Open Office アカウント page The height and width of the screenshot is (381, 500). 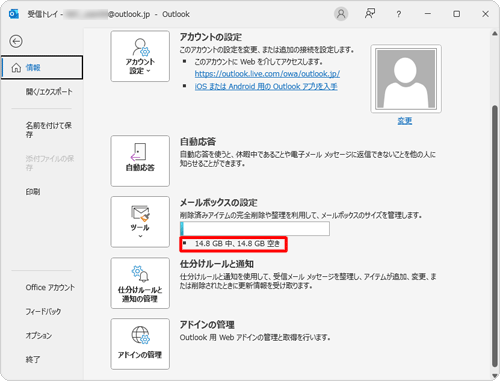pyautogui.click(x=50, y=287)
